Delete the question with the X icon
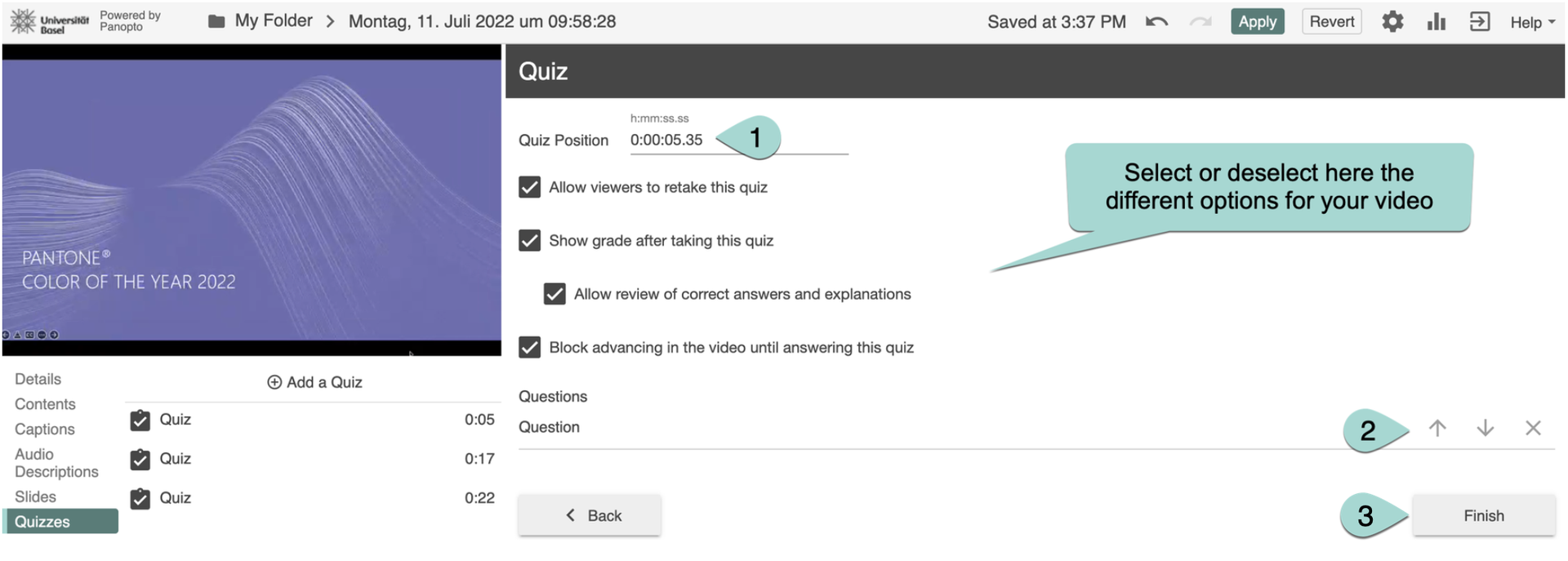The height and width of the screenshot is (561, 1568). [x=1533, y=428]
